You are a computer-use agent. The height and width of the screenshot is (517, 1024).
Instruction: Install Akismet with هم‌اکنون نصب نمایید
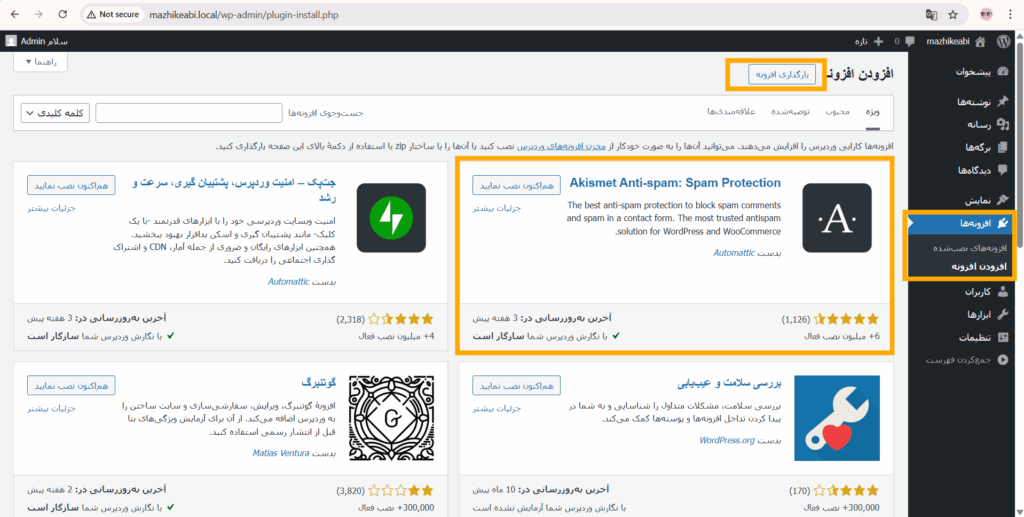(517, 185)
